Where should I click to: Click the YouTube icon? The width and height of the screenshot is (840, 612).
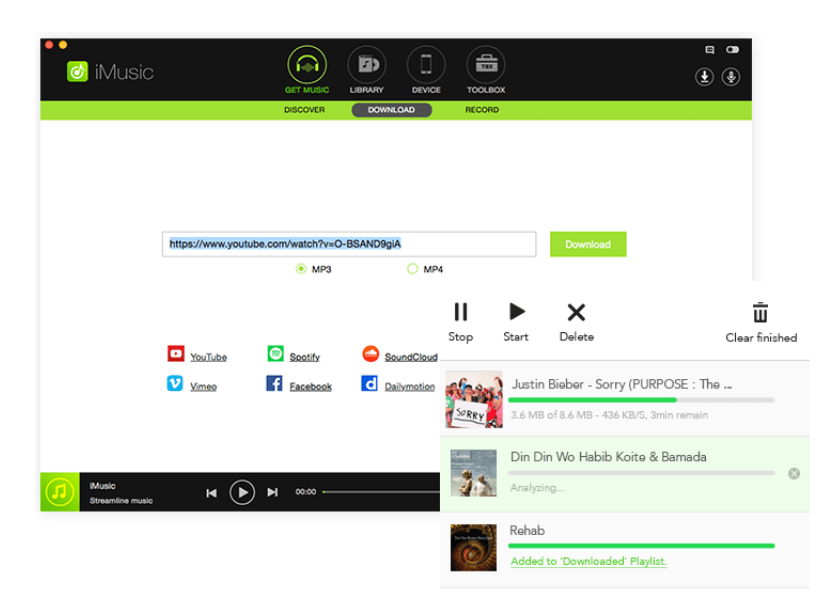(x=176, y=354)
